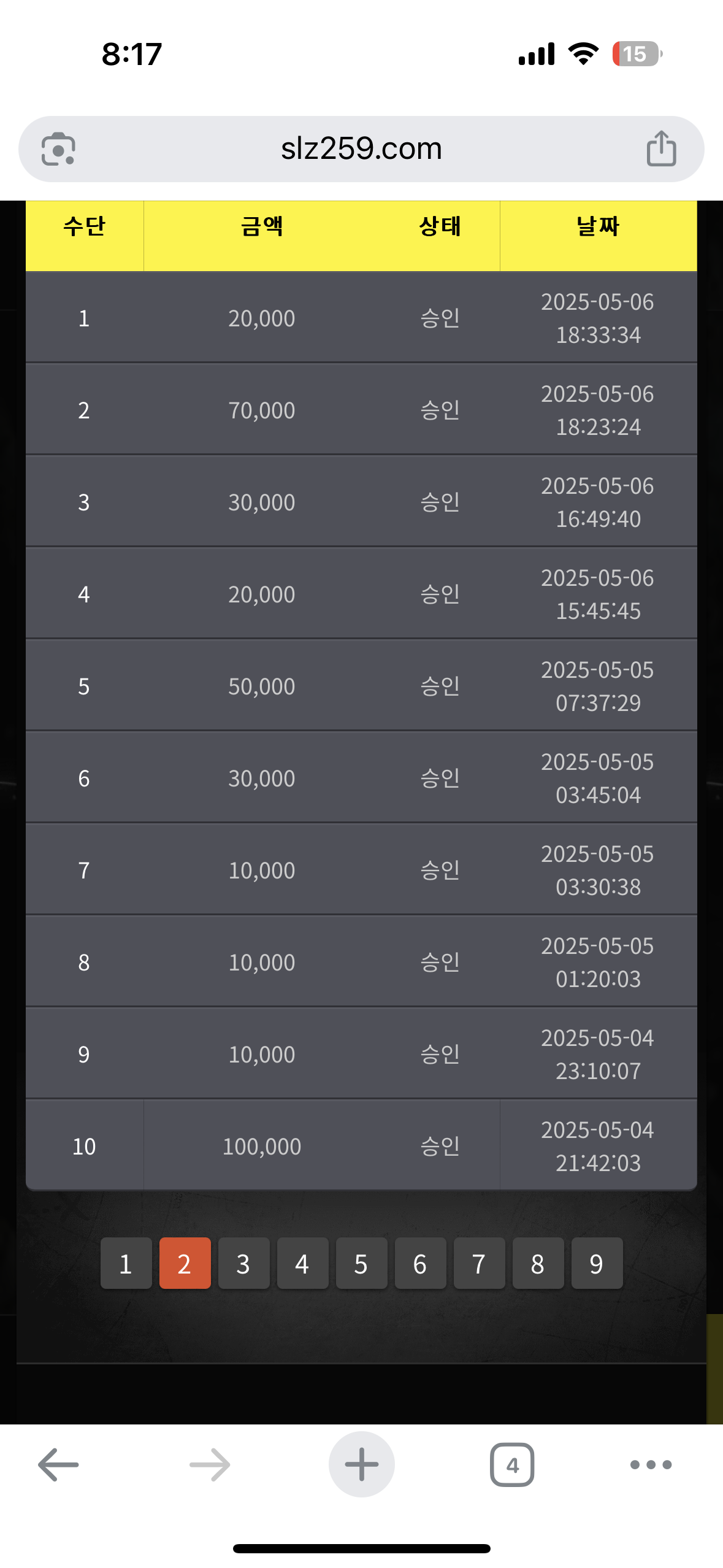723x1568 pixels.
Task: Go to pagination page 7
Action: click(479, 1263)
